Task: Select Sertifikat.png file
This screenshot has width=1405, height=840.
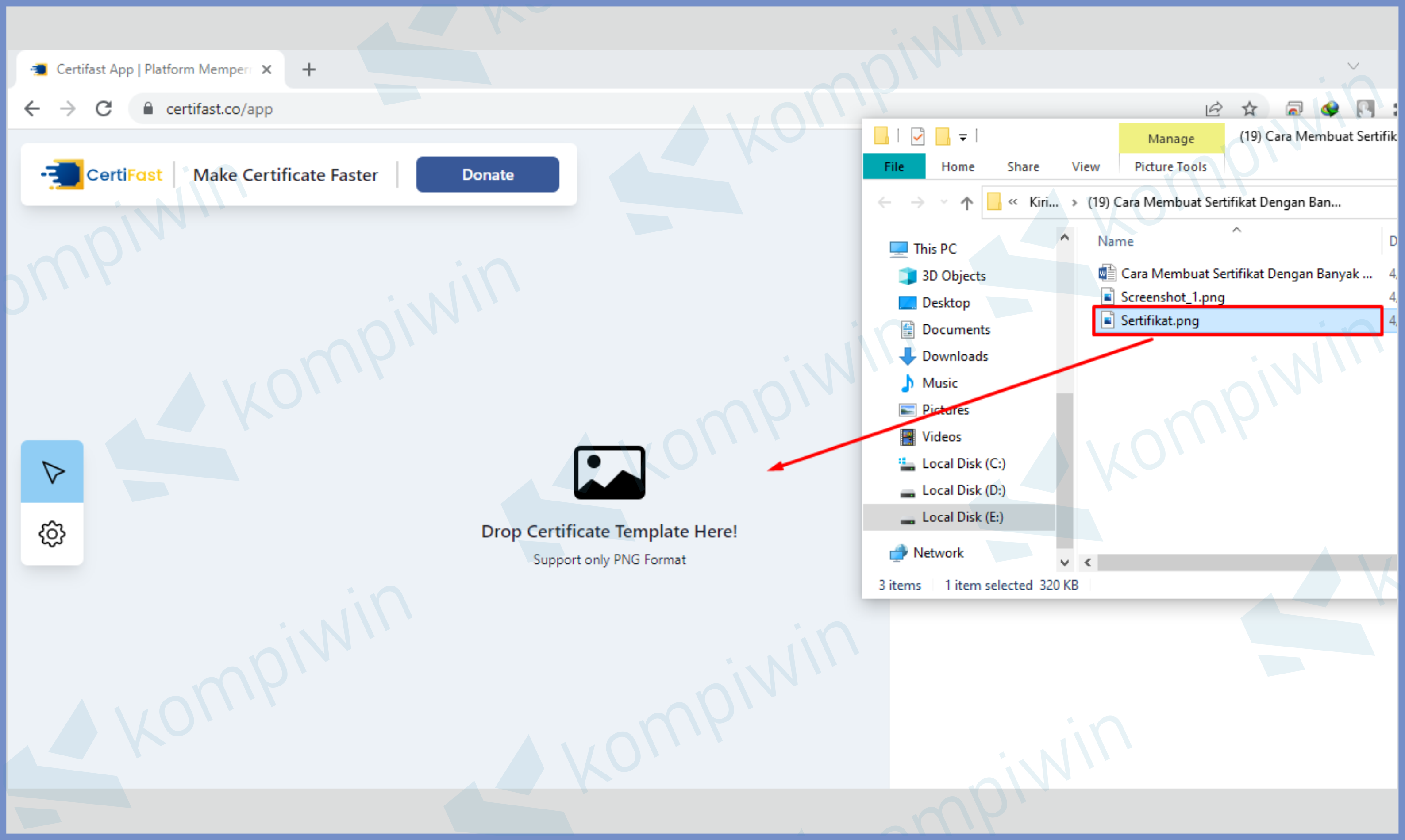Action: point(1159,320)
